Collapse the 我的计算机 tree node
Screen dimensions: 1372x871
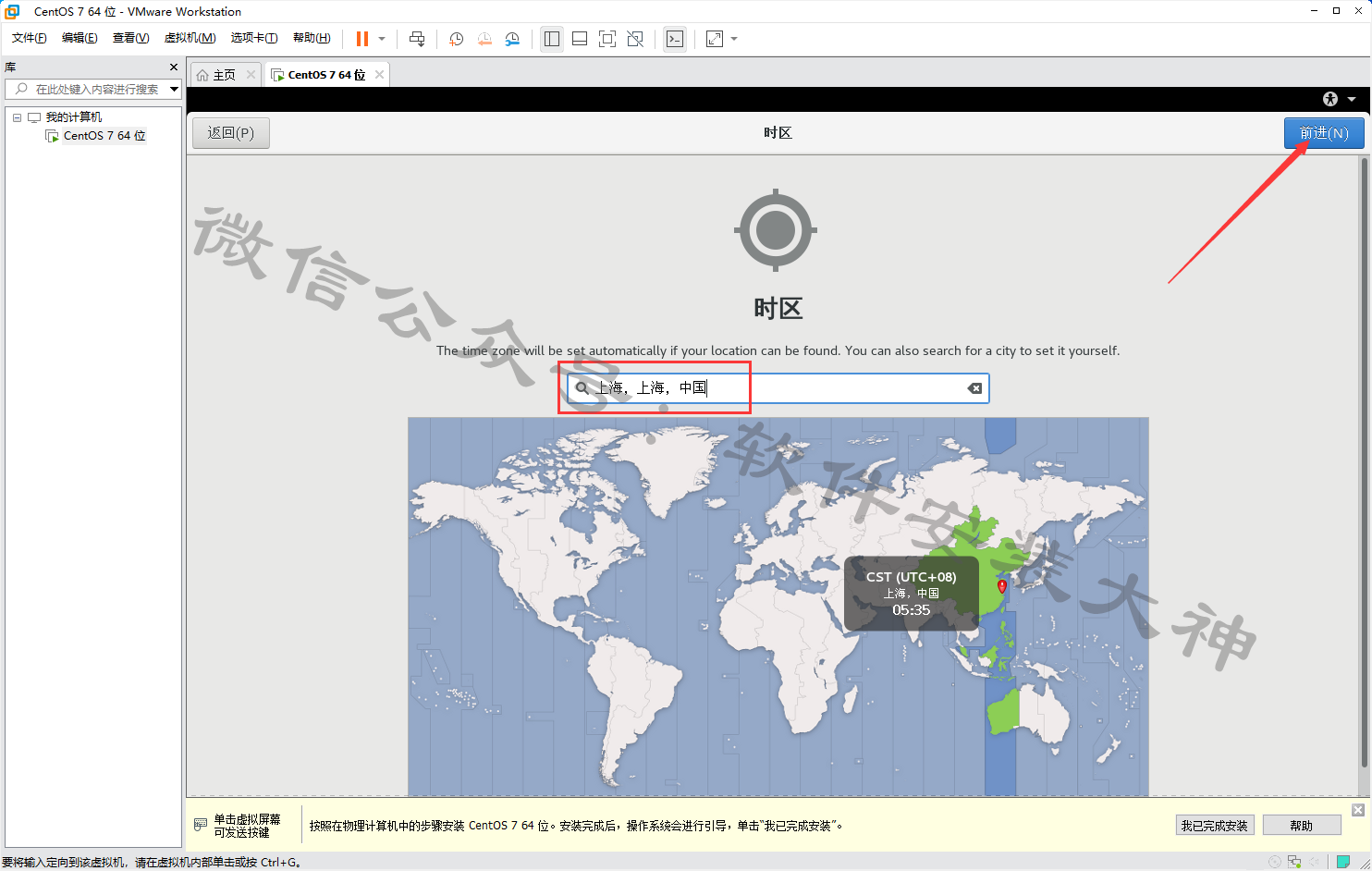[17, 117]
